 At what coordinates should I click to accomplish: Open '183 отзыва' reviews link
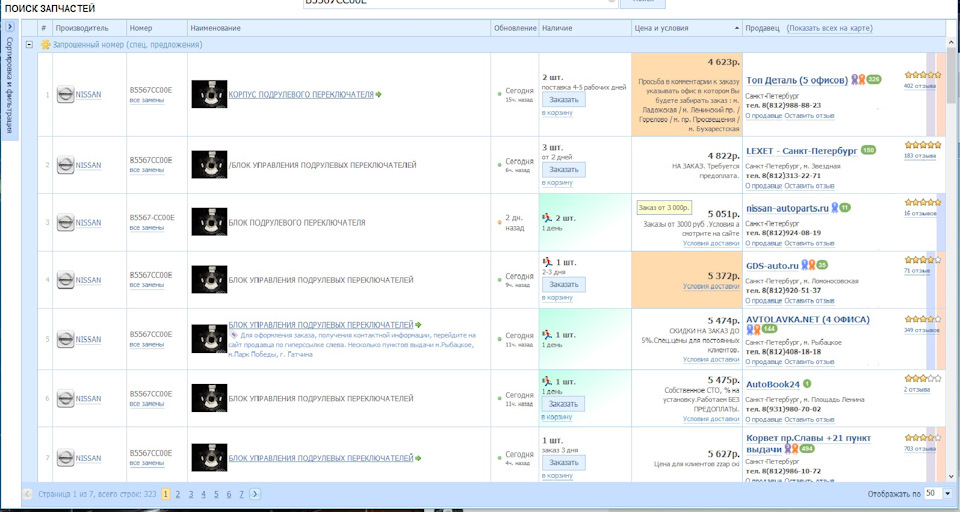[920, 156]
